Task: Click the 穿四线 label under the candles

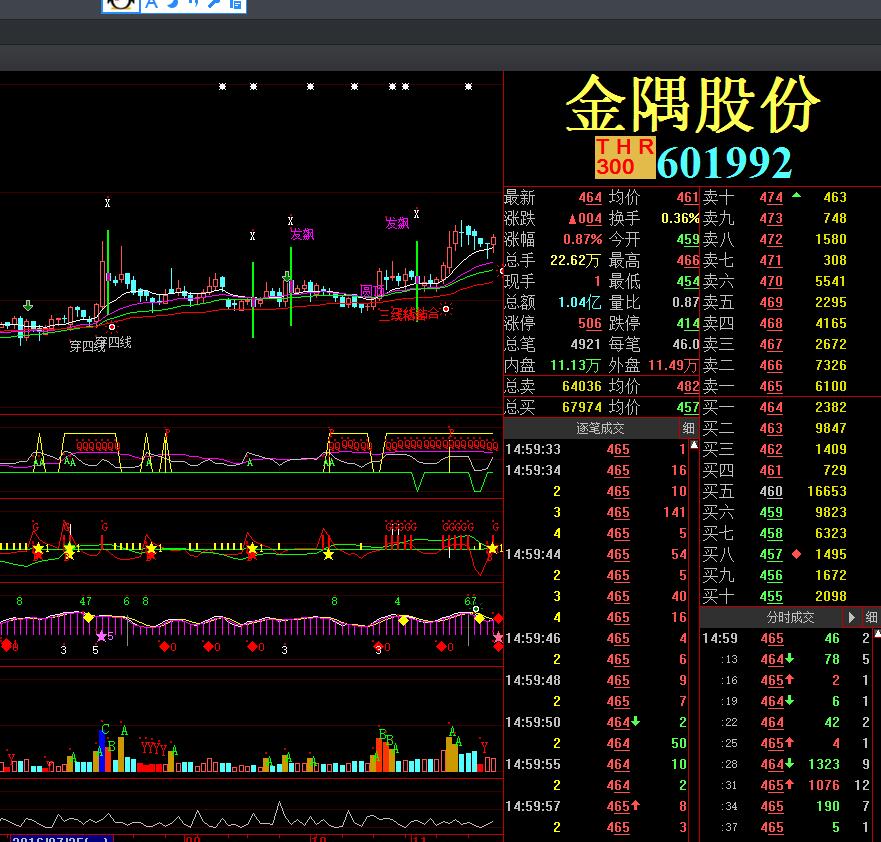Action: [x=101, y=344]
